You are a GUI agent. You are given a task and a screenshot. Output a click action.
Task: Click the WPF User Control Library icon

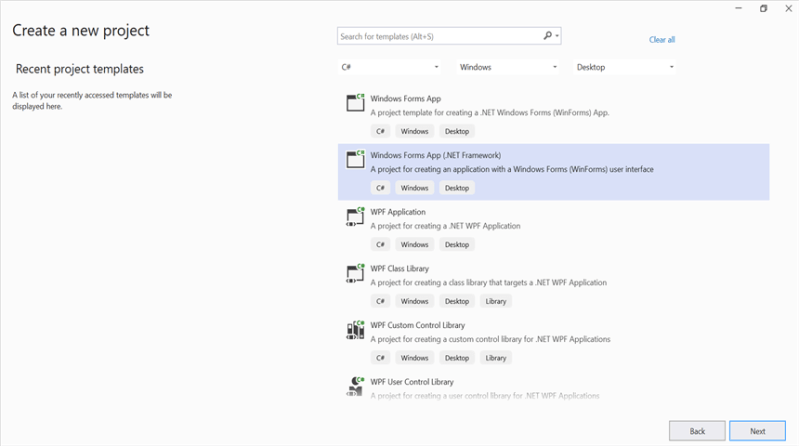click(355, 386)
